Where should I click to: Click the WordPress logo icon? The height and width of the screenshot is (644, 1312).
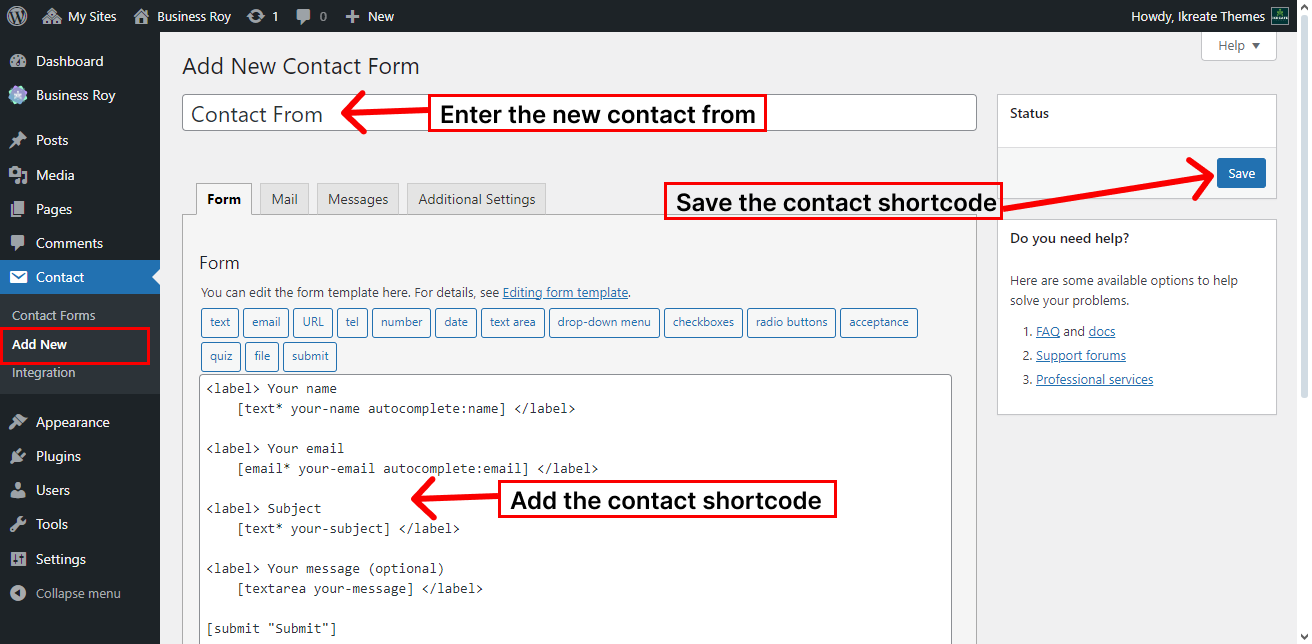coord(17,16)
